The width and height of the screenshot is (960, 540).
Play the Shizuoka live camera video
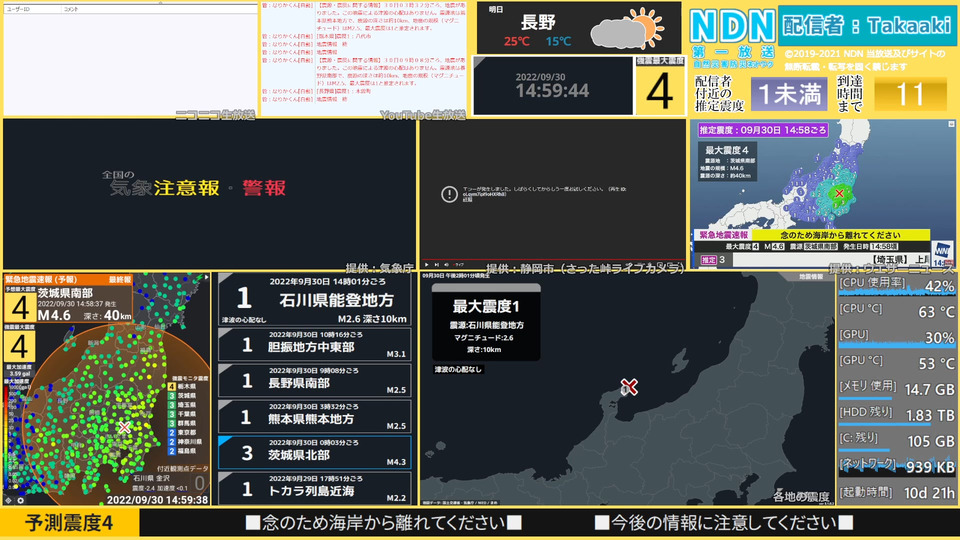pyautogui.click(x=427, y=264)
